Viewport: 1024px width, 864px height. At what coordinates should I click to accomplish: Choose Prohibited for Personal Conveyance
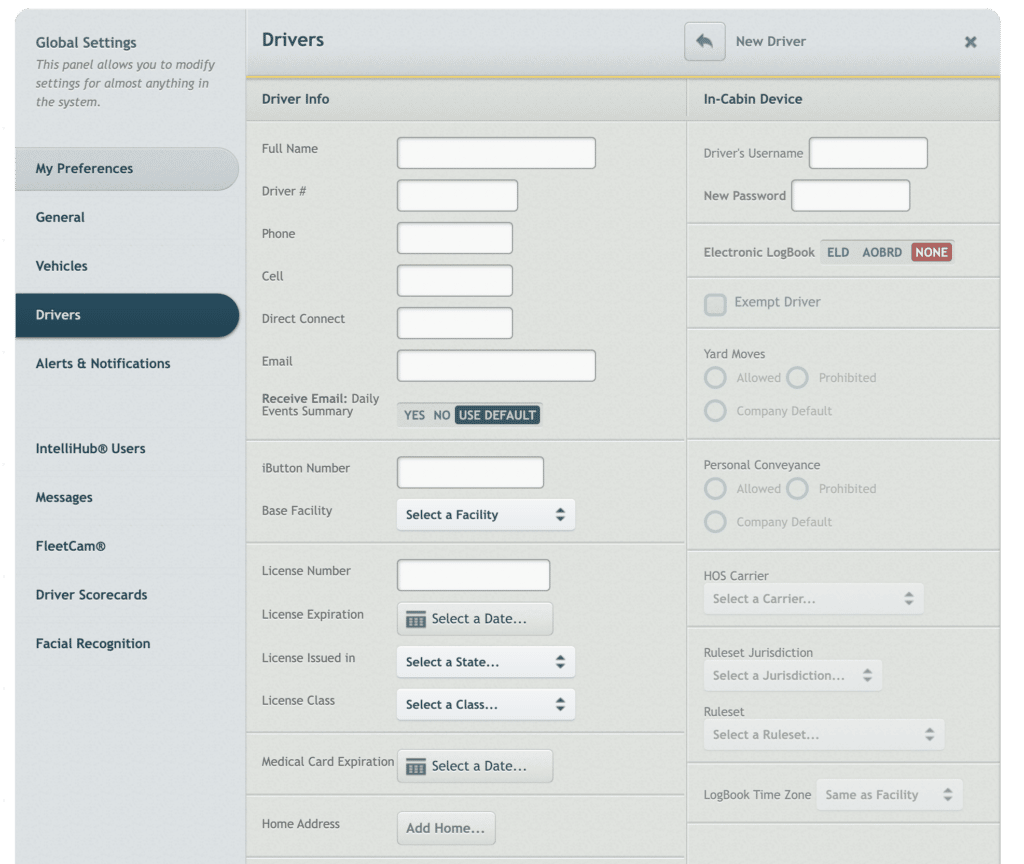(797, 489)
